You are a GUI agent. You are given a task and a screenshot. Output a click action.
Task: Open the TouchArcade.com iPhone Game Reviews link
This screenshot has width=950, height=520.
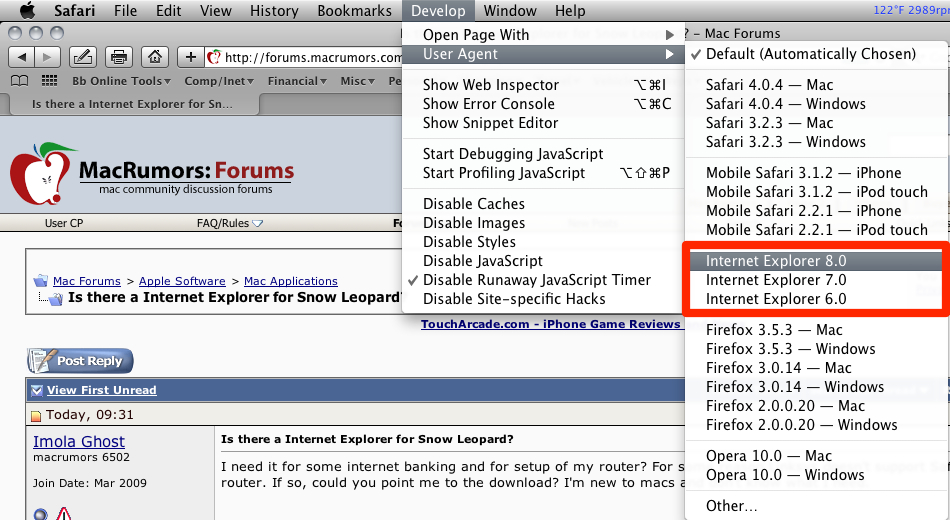tap(551, 324)
